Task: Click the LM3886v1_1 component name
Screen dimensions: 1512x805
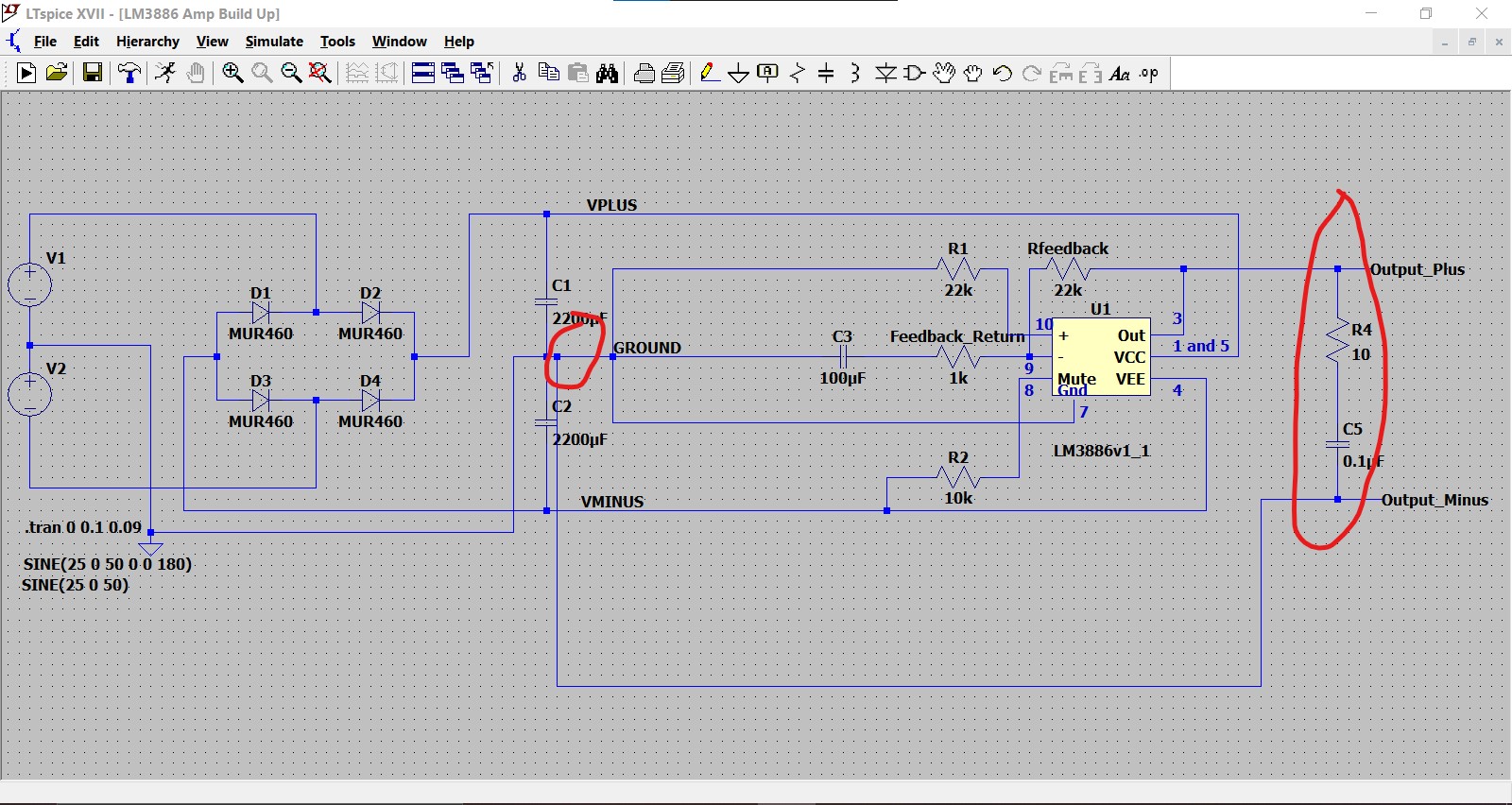Action: (x=1102, y=451)
